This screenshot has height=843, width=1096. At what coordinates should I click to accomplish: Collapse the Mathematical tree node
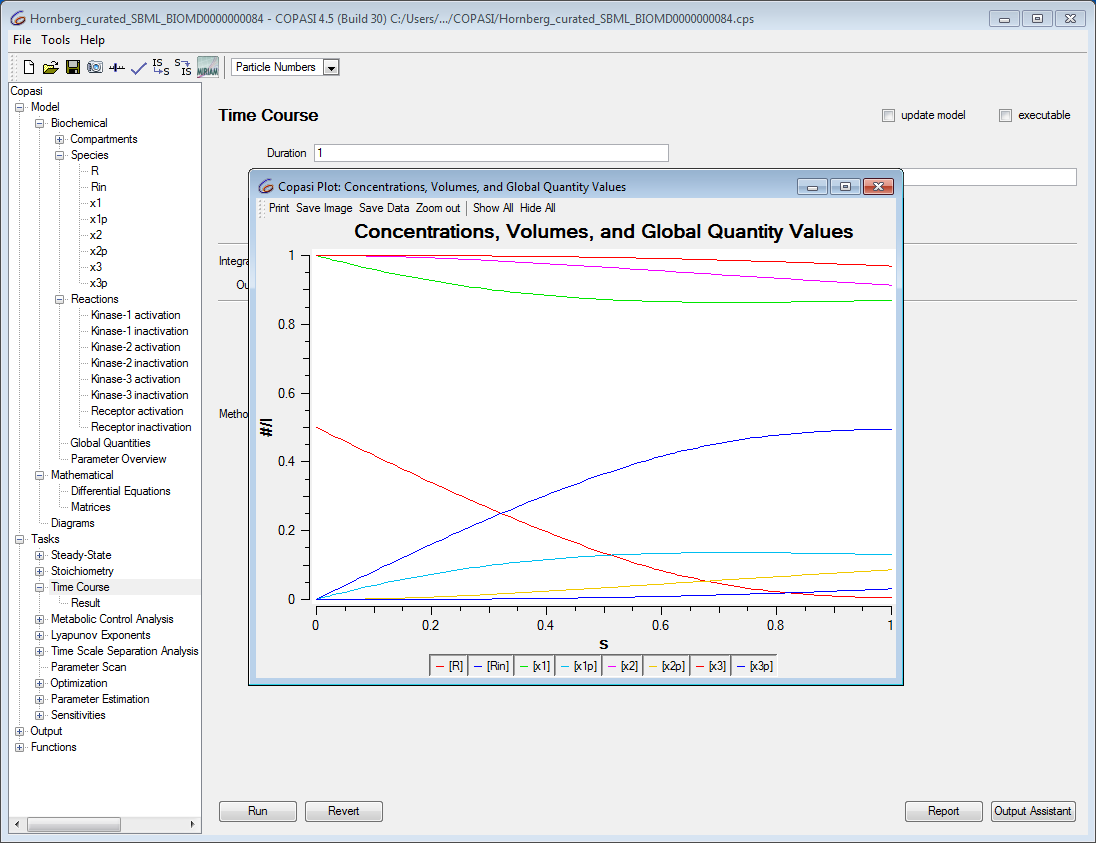click(40, 475)
